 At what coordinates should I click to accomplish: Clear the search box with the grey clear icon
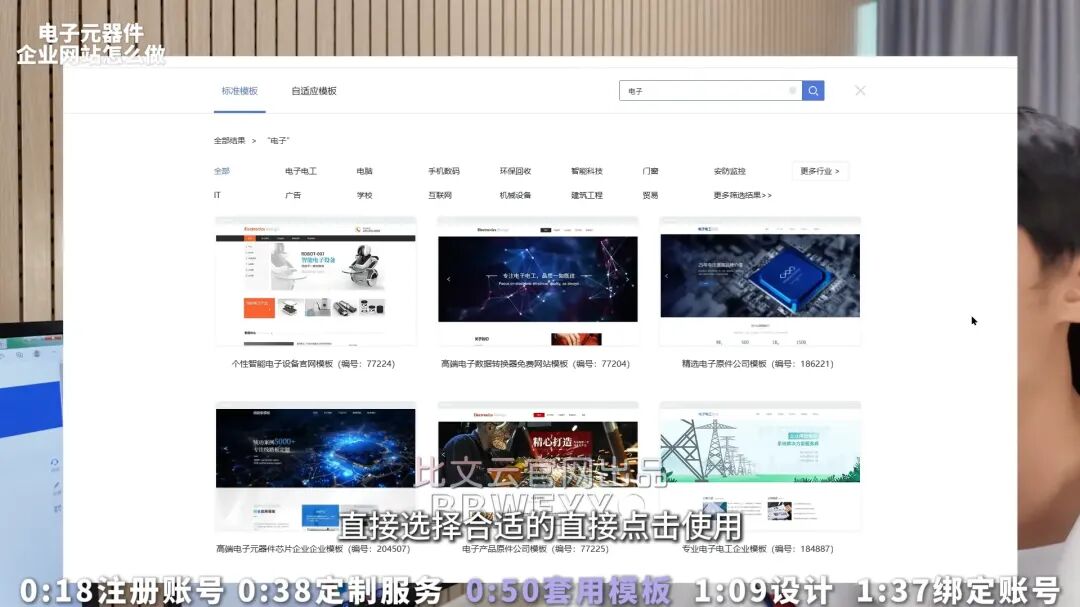[793, 91]
